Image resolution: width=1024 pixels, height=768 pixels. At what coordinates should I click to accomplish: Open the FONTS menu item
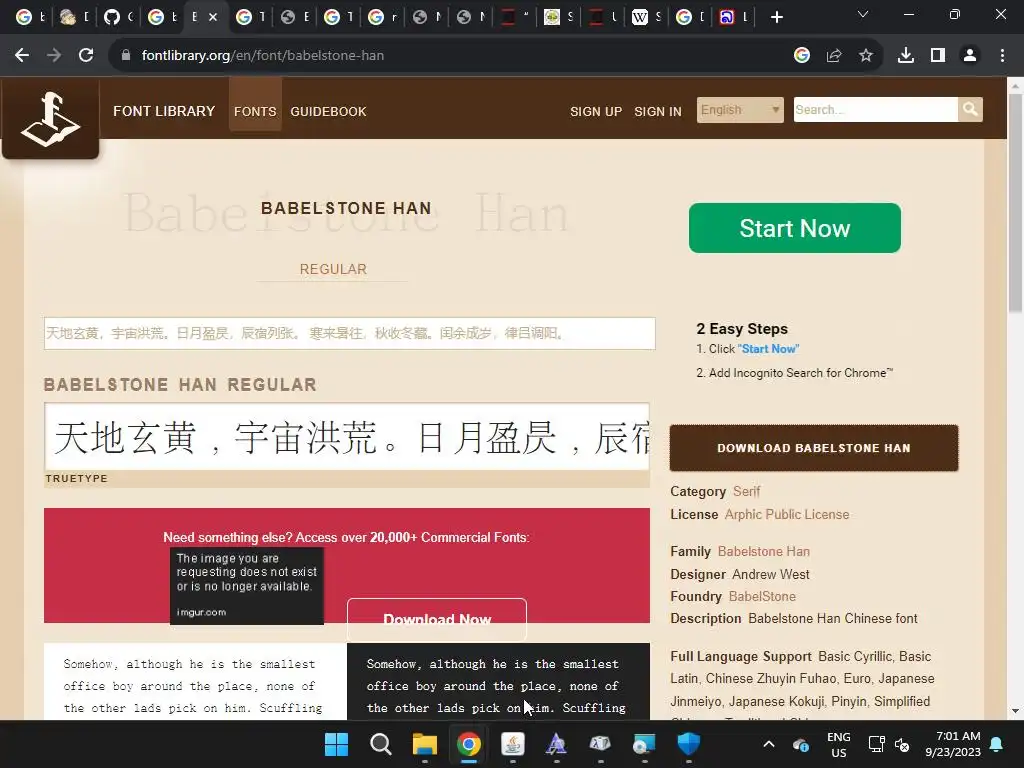[255, 112]
